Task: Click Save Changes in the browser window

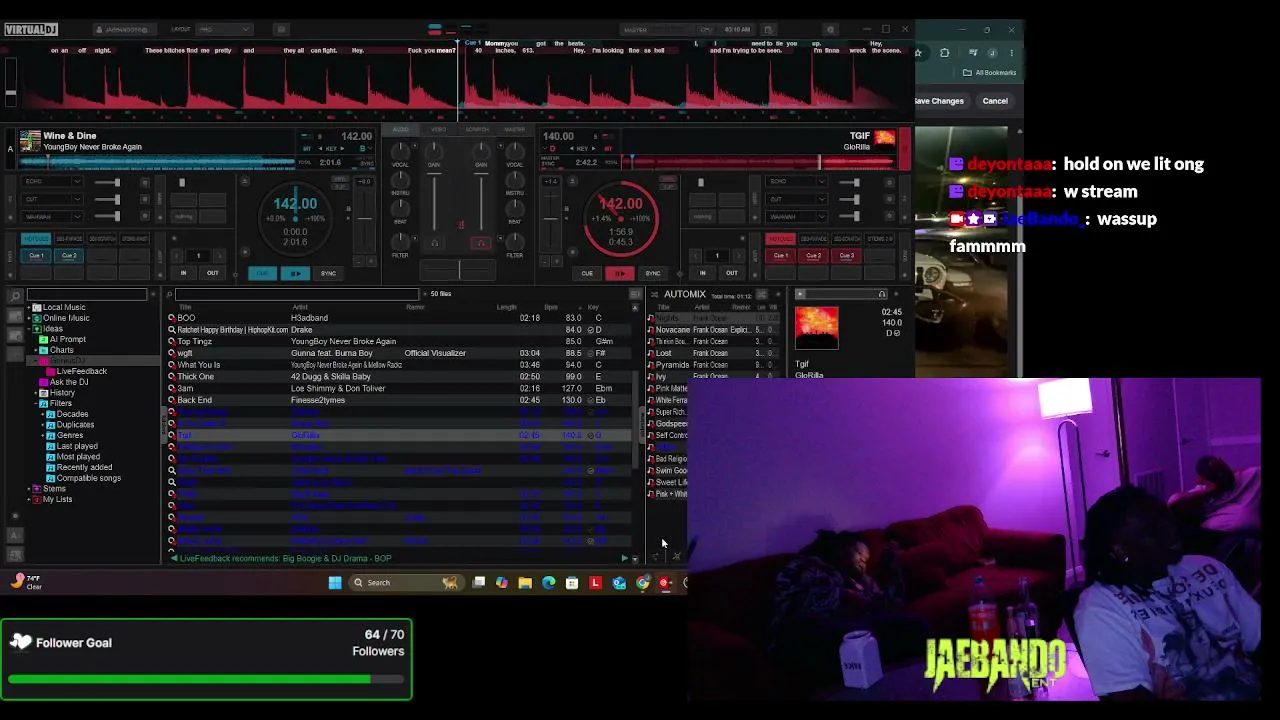Action: [x=940, y=101]
